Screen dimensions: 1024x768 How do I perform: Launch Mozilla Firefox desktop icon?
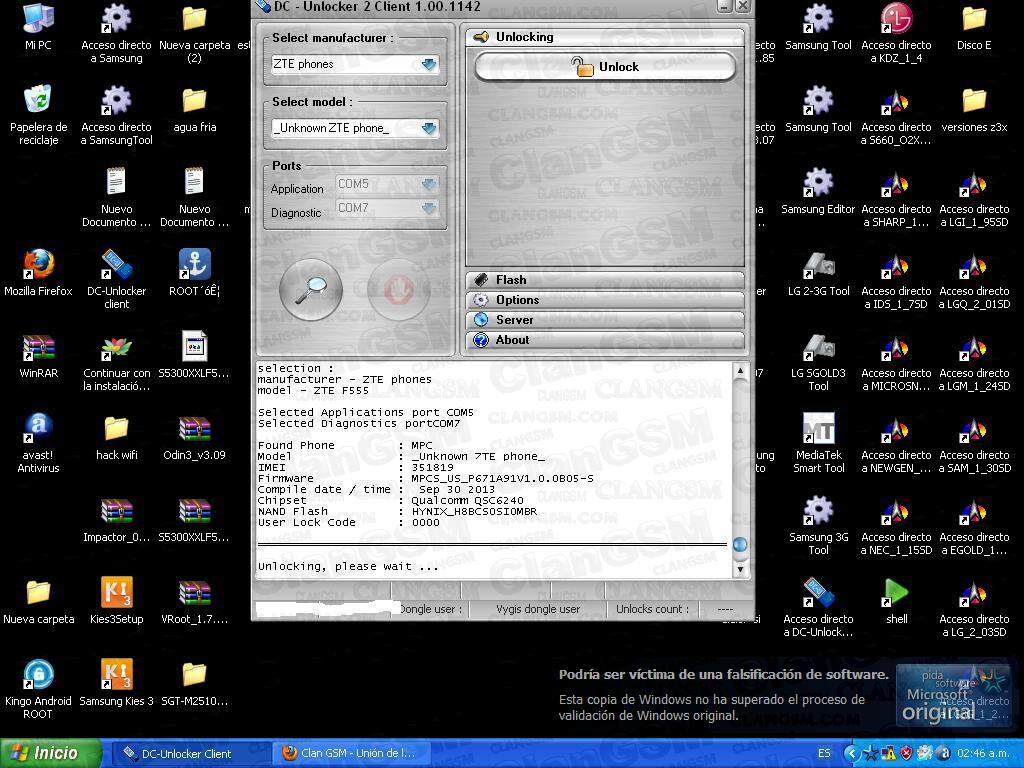point(39,272)
